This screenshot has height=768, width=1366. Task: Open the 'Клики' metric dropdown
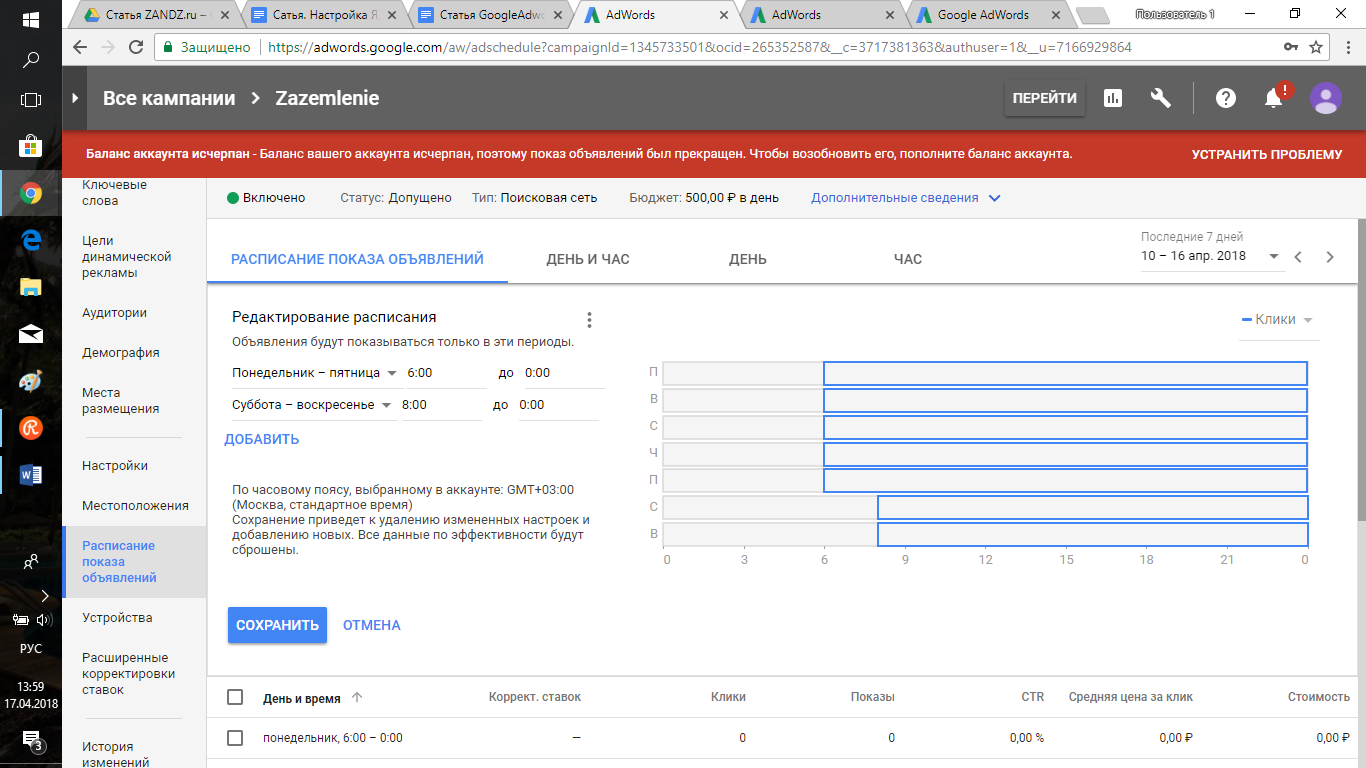(1278, 320)
